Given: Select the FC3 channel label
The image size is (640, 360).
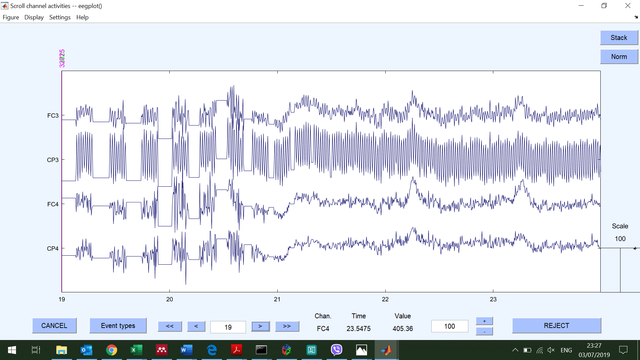Looking at the screenshot, I should click(x=53, y=116).
